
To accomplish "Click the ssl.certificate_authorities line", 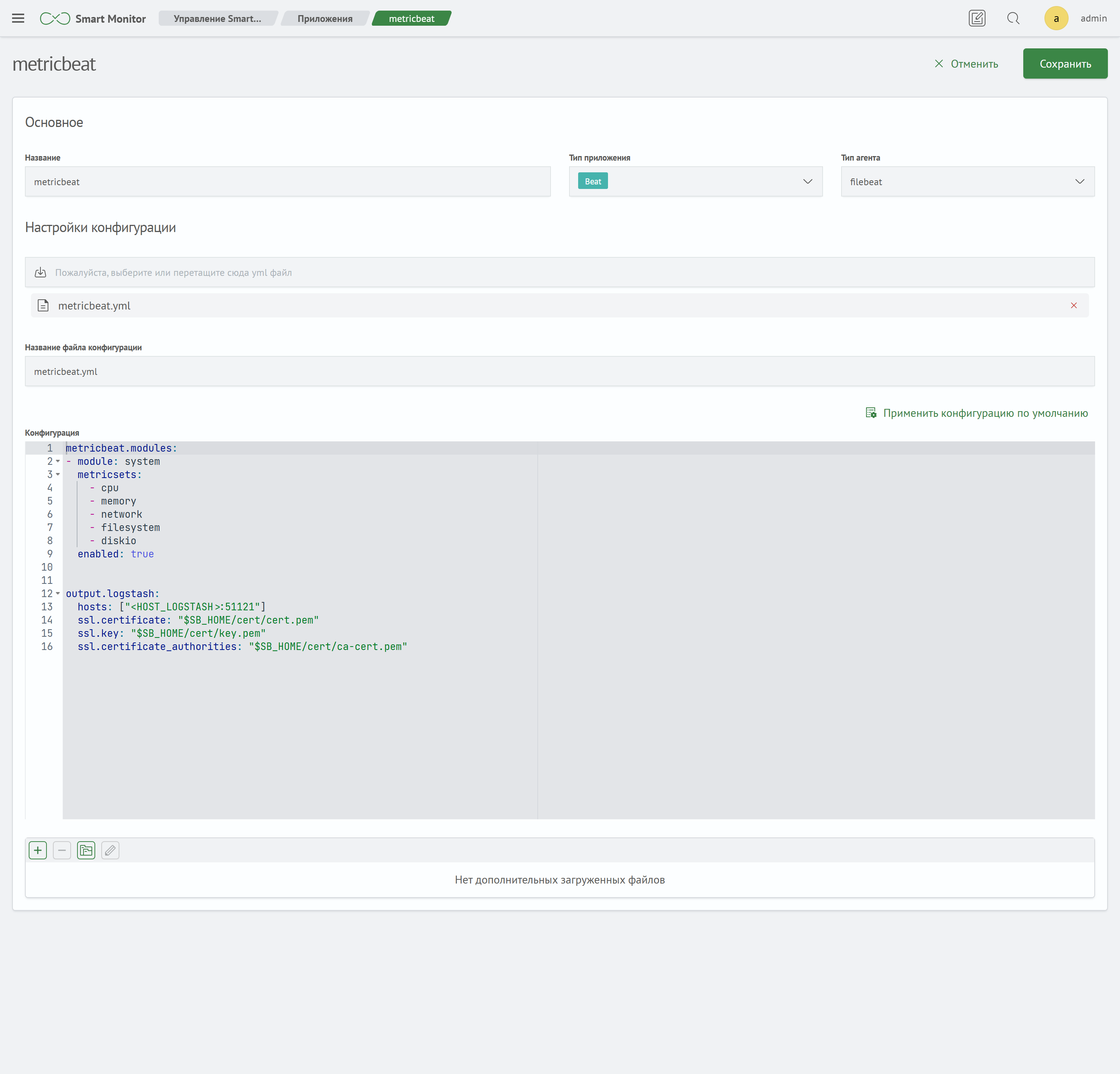I will tap(242, 646).
